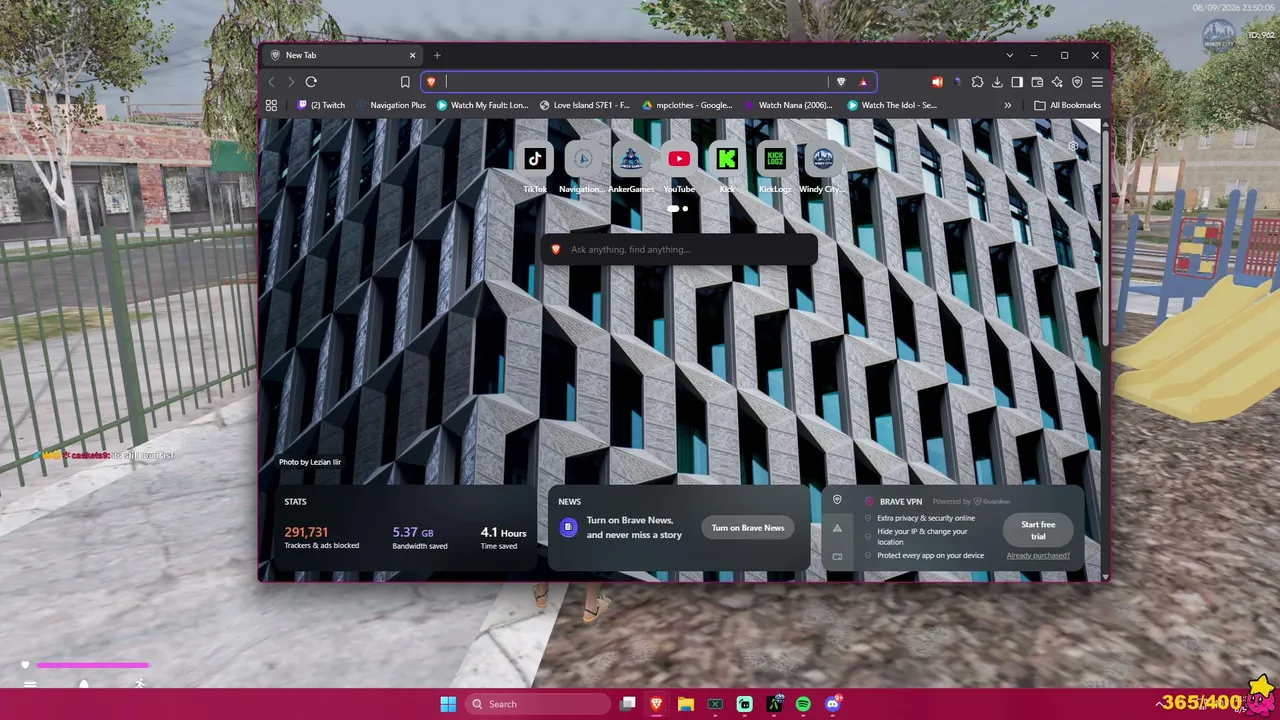
Task: Click the Already purchased? link
Action: coord(1038,556)
